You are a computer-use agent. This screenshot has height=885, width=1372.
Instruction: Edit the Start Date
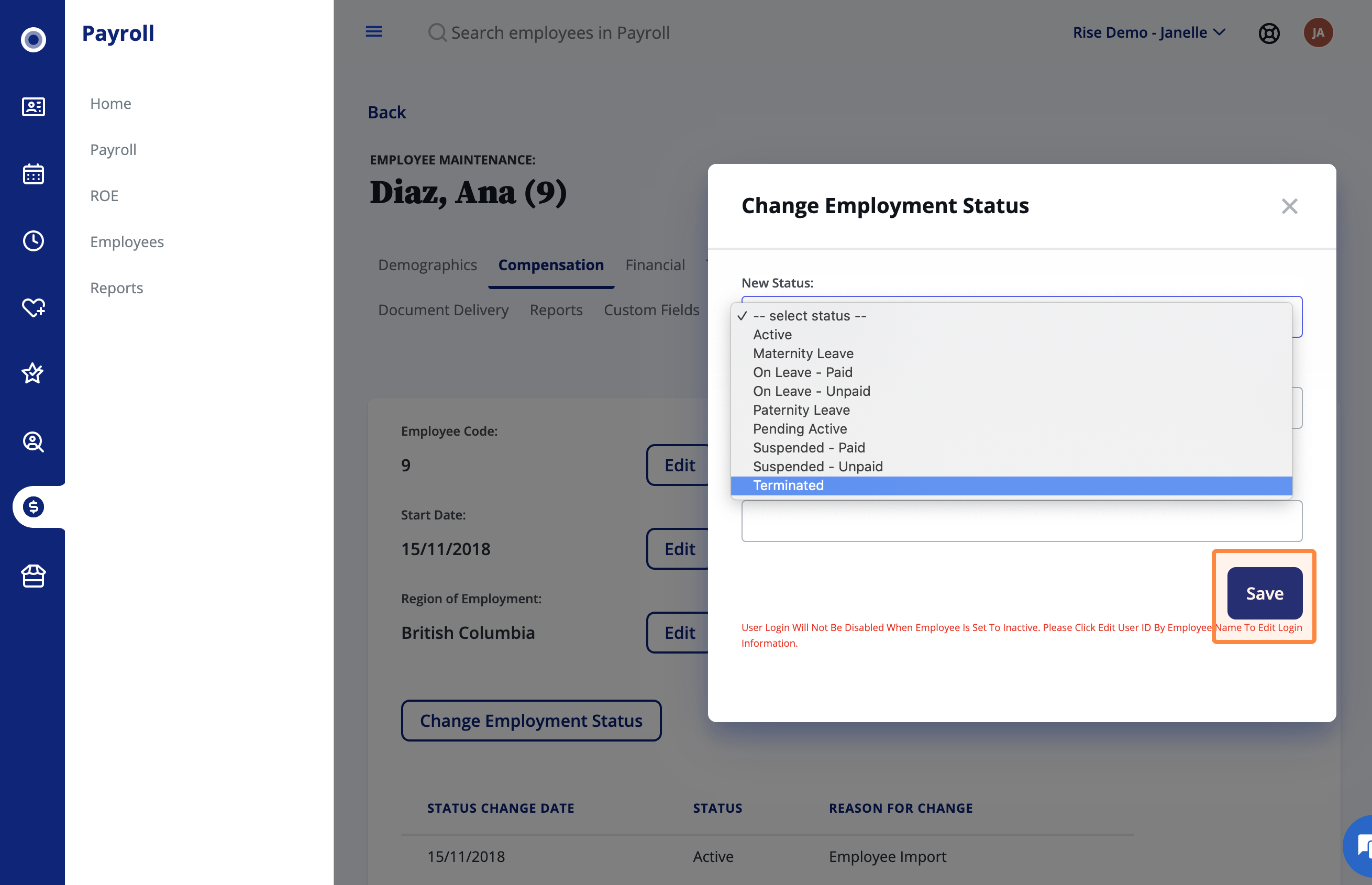pyautogui.click(x=679, y=549)
